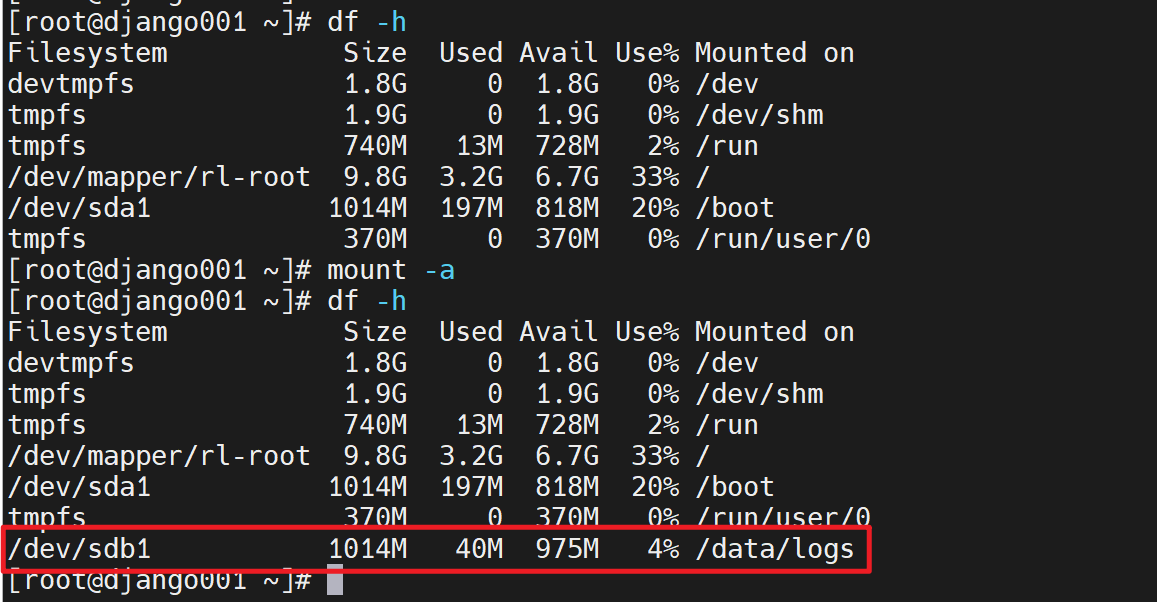Image resolution: width=1157 pixels, height=602 pixels.
Task: Click the 1014M size value in the /dev/sdb1 row
Action: tap(367, 549)
